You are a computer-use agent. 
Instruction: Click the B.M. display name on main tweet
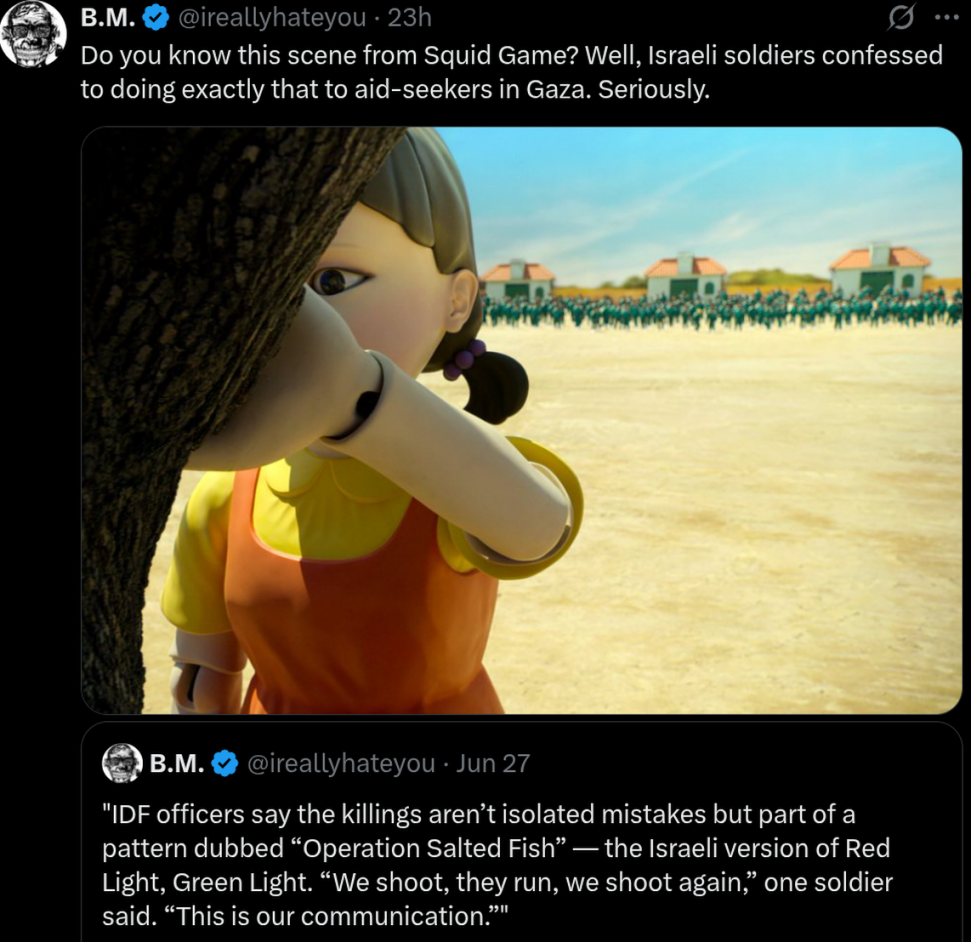[108, 18]
